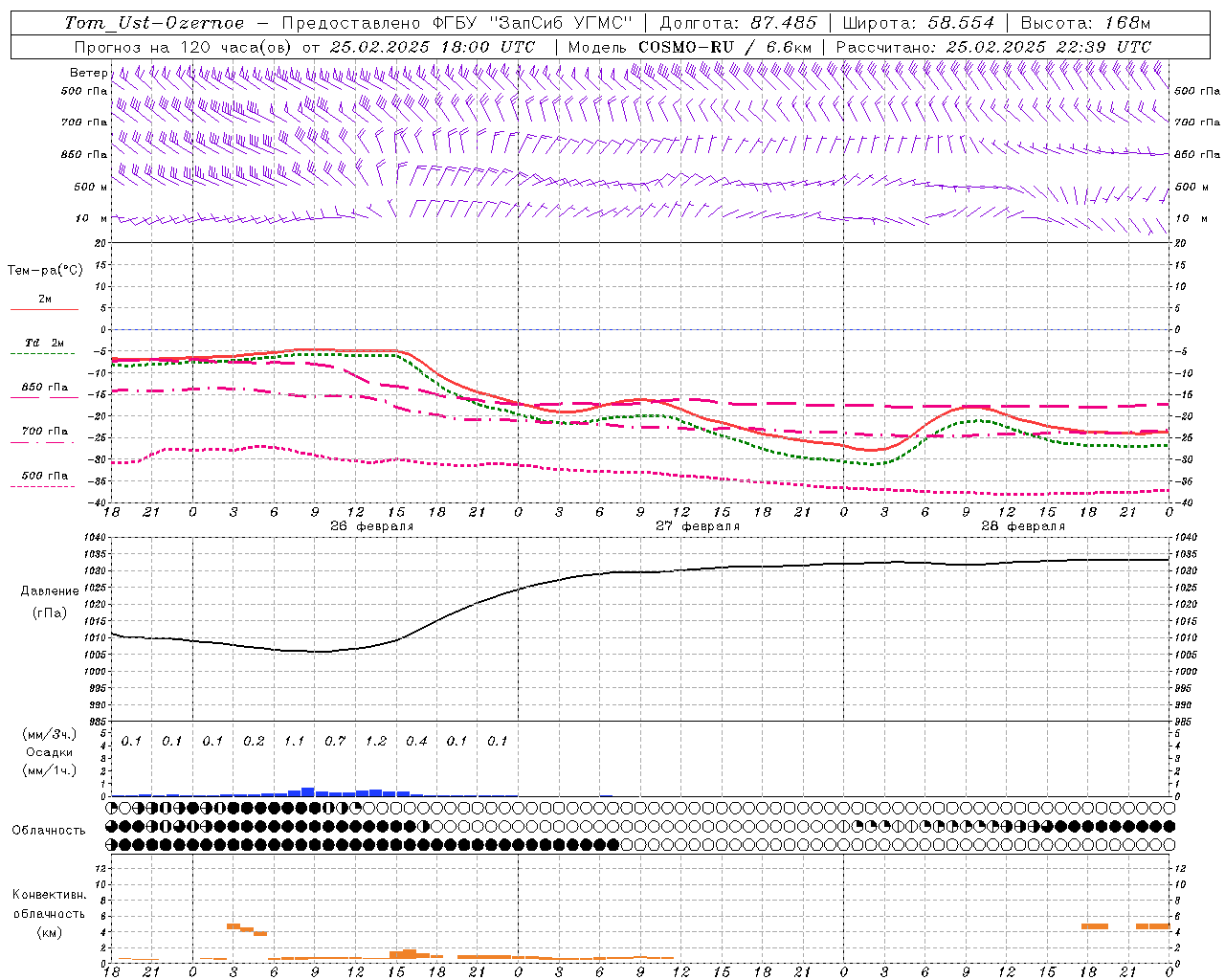The width and height of the screenshot is (1225, 980).
Task: Click the latitude value Широта: 58.554
Action: coord(919,23)
